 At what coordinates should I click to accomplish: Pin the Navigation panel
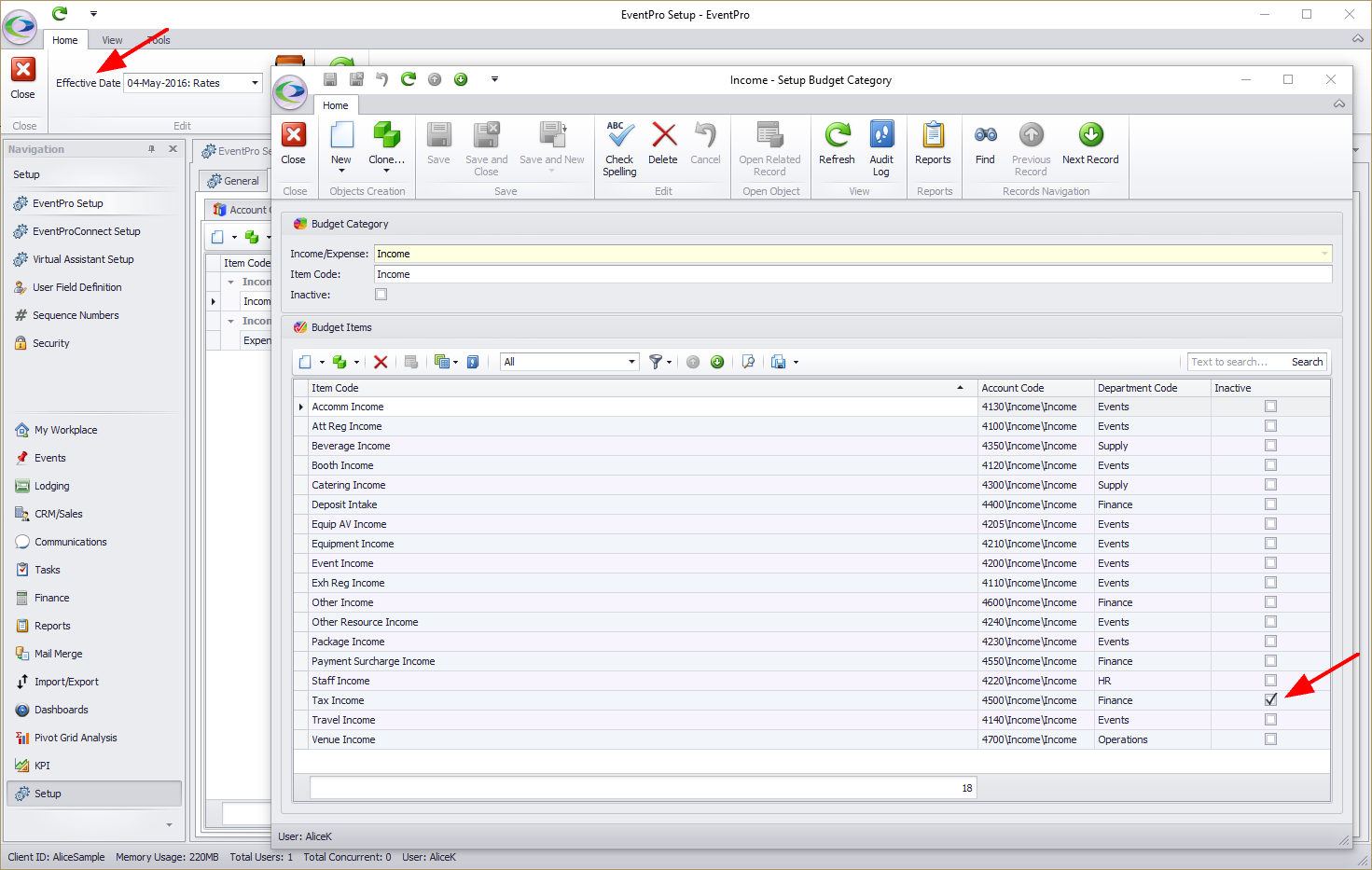coord(151,149)
